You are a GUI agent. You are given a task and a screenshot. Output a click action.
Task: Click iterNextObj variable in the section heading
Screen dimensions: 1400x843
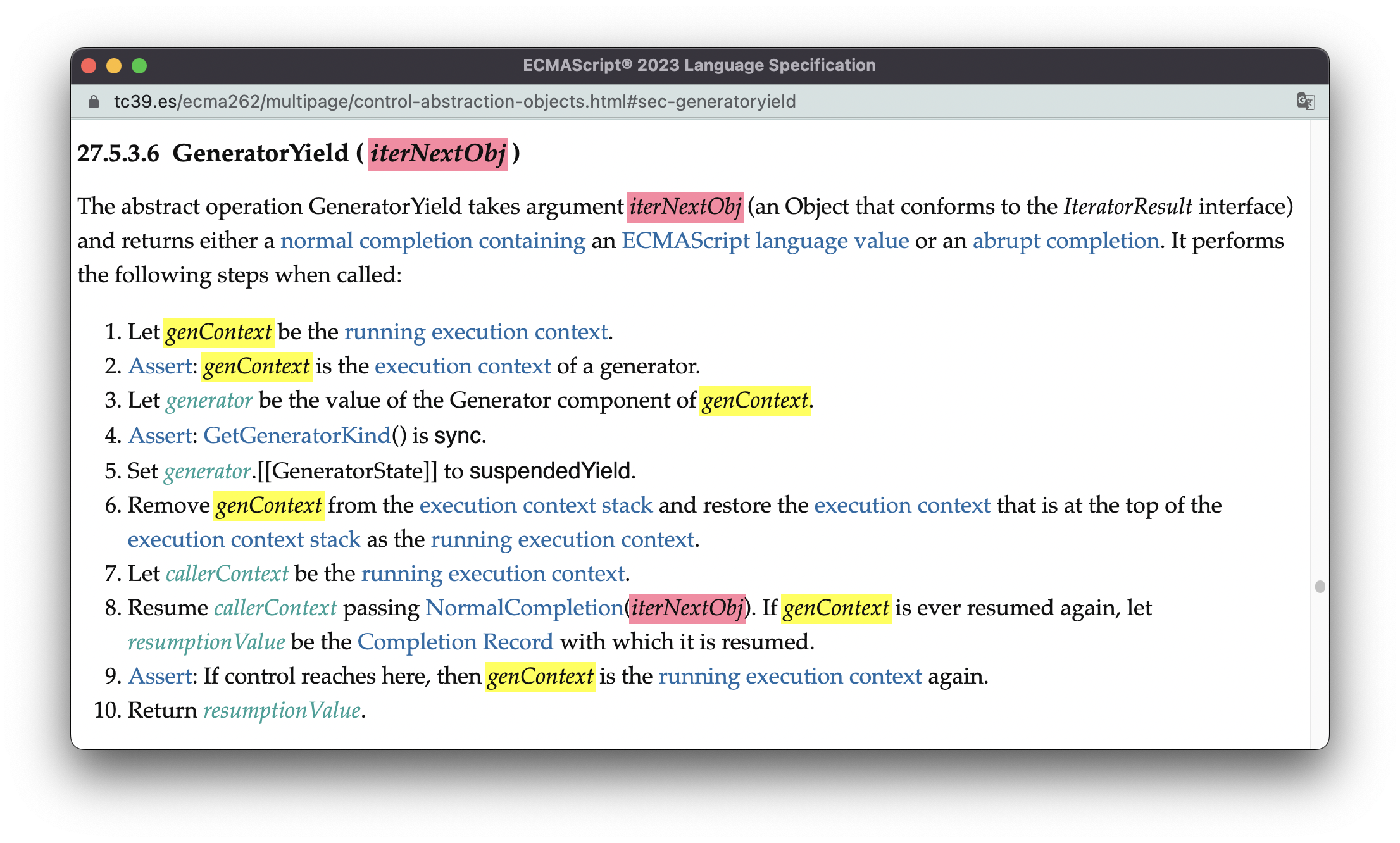point(438,154)
